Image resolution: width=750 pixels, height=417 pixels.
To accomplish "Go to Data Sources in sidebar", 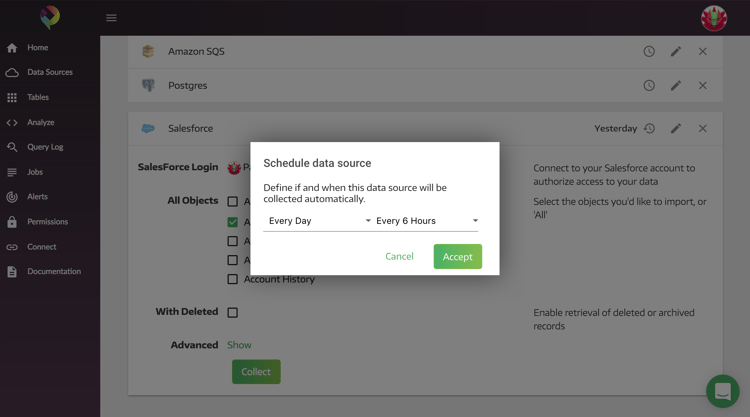I will (x=49, y=73).
